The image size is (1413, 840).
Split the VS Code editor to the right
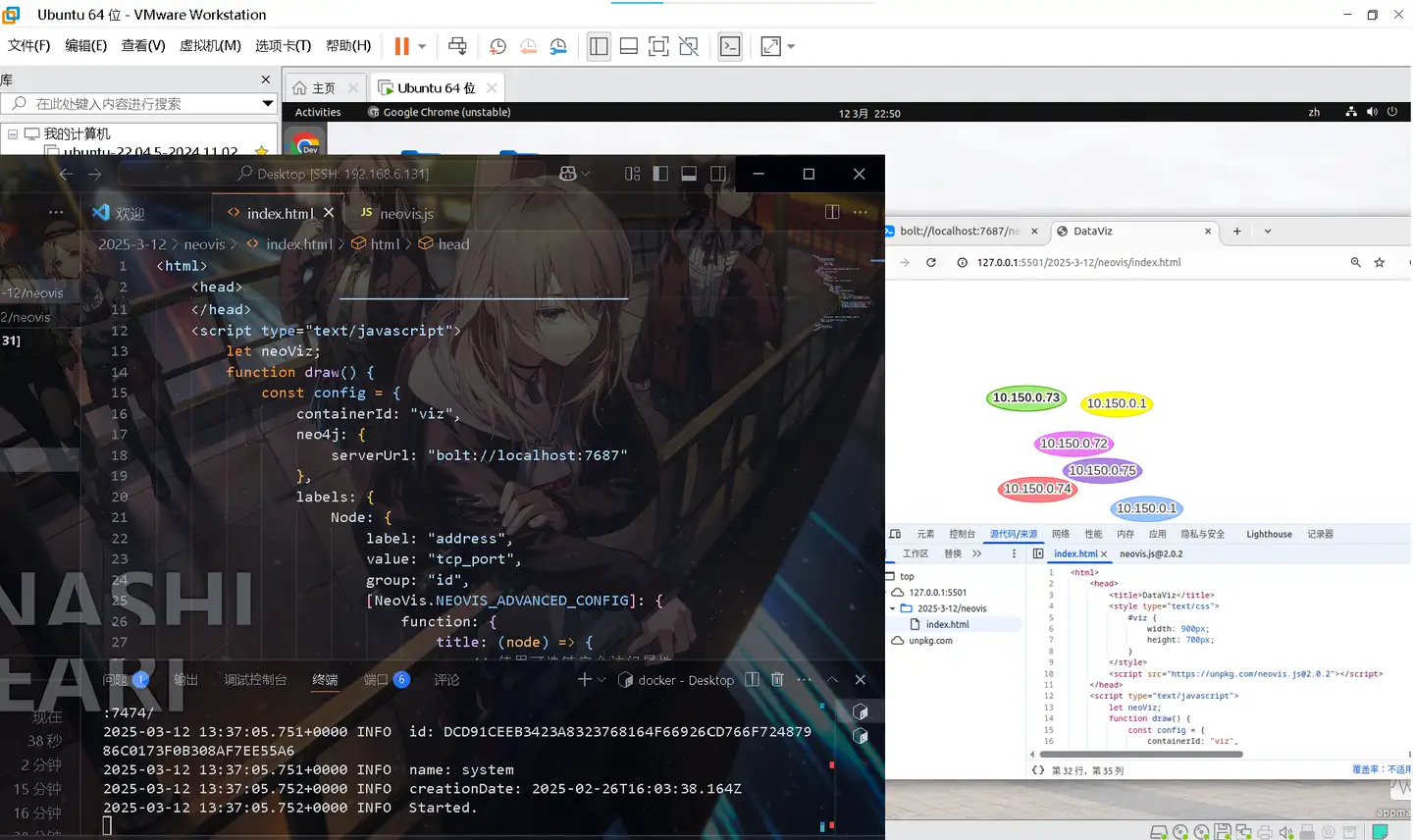[832, 212]
